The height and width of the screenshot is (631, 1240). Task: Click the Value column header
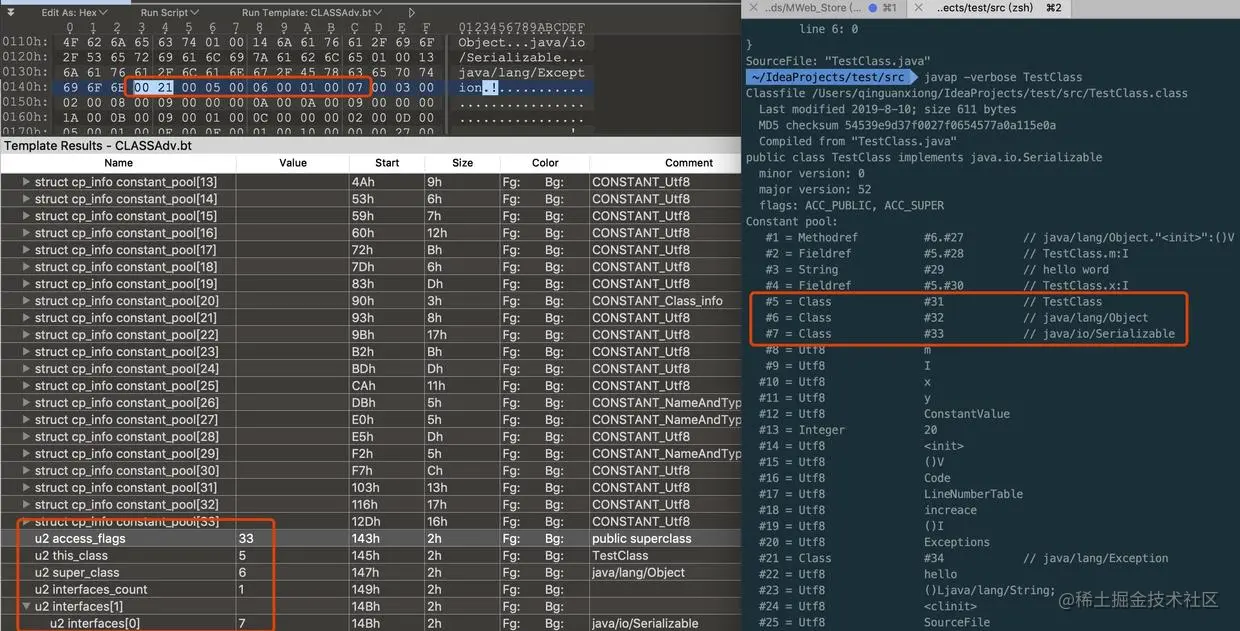pos(293,163)
